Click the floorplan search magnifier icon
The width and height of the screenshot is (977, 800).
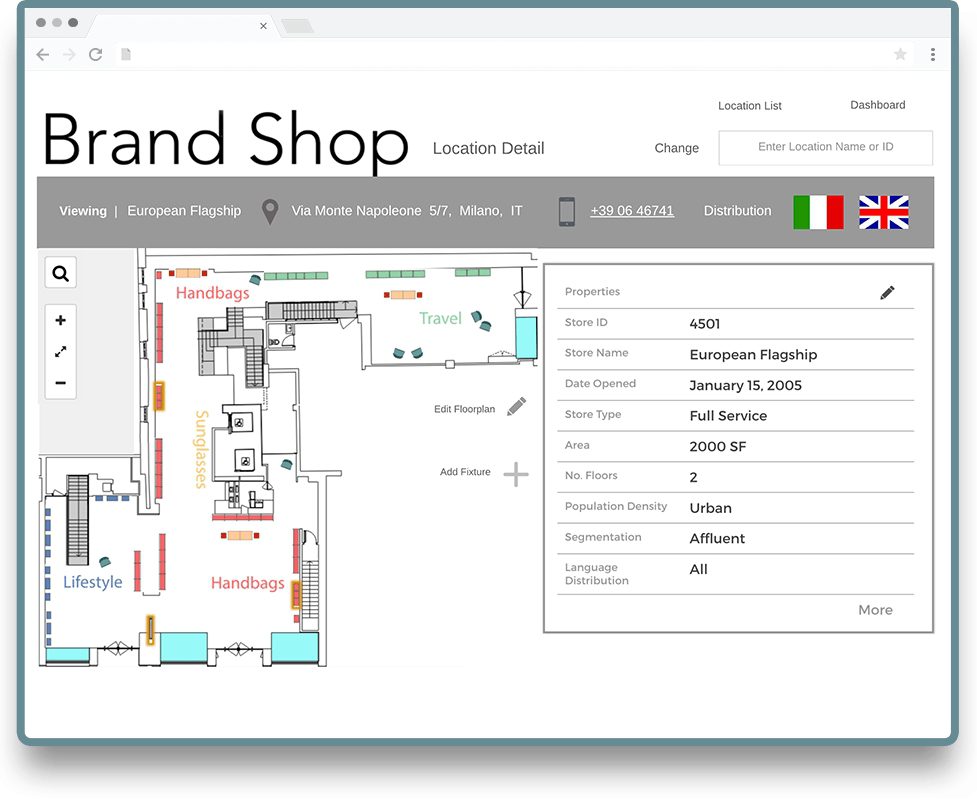pyautogui.click(x=61, y=273)
